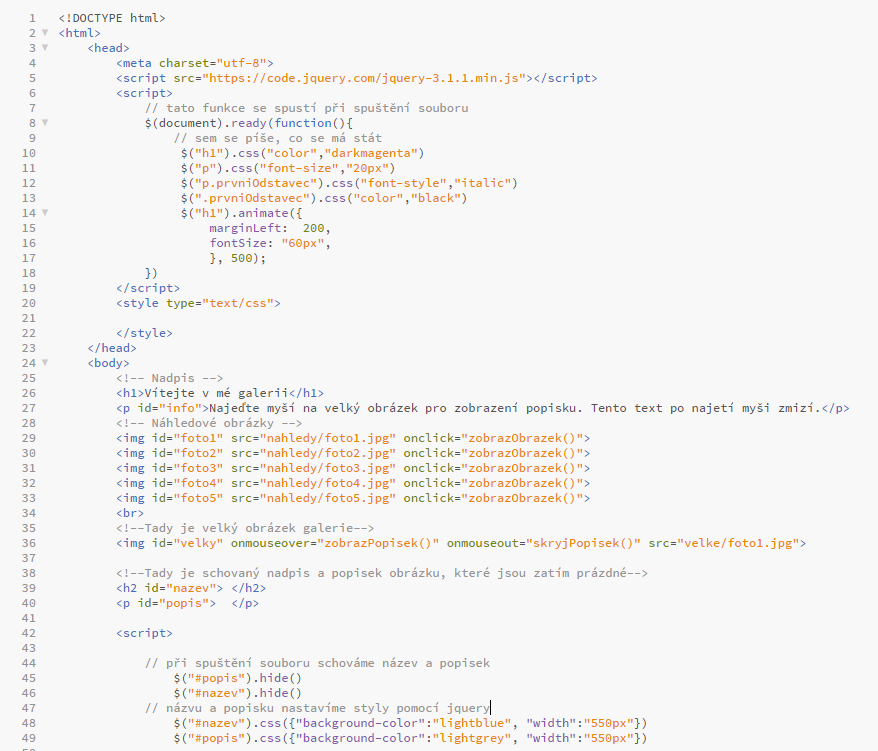Image resolution: width=878 pixels, height=751 pixels.
Task: Fold the document.ready function on line 8
Action: (x=45, y=123)
